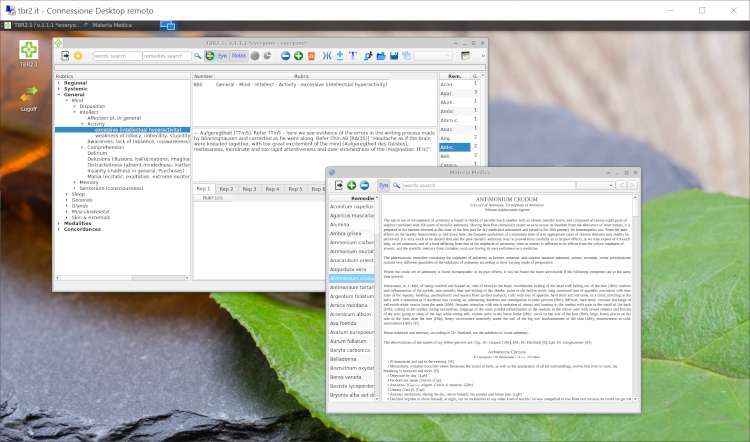Click the green plus icon in Materia Medica
Screen dimensions: 750x442
click(352, 185)
